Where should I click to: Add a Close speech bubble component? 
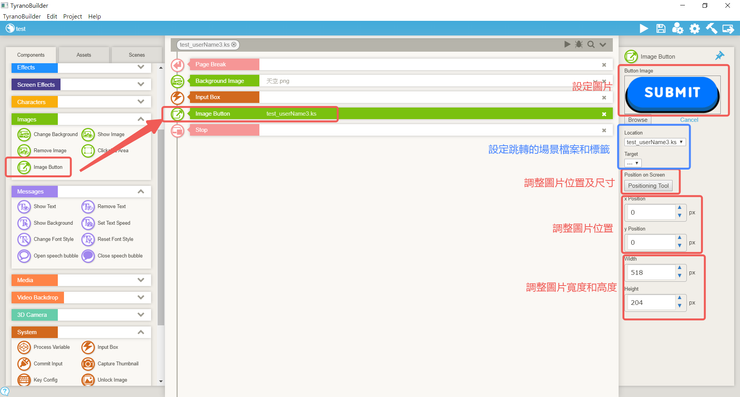[112, 256]
